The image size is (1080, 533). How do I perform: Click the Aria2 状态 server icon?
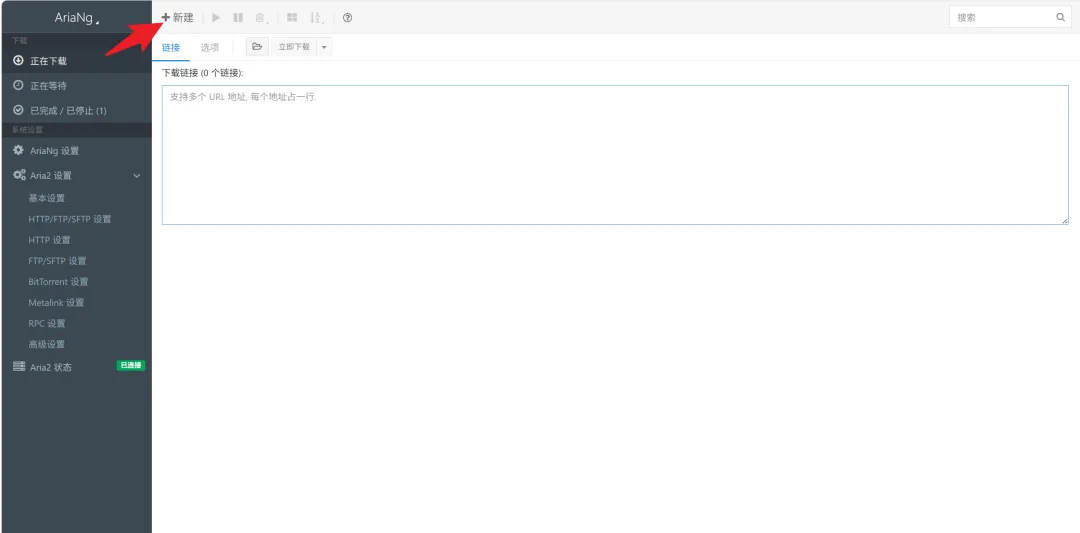19,367
